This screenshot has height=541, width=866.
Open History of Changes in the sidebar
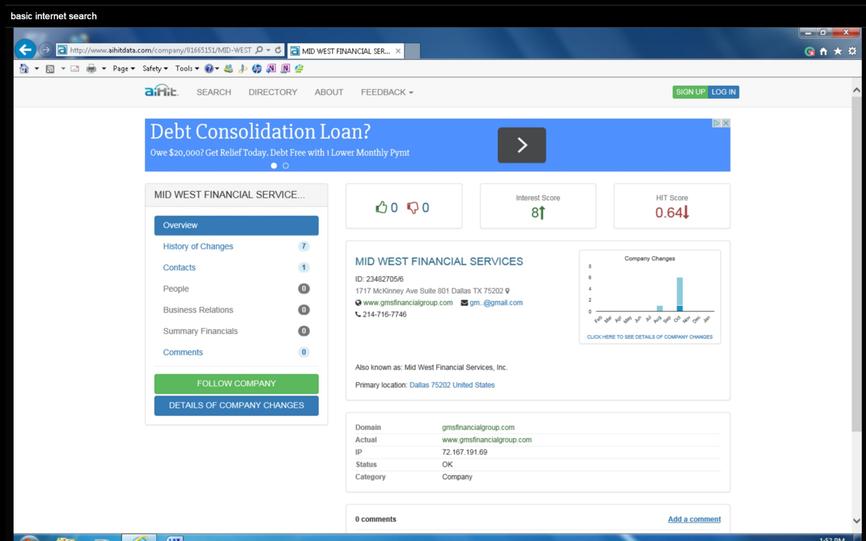click(x=236, y=246)
